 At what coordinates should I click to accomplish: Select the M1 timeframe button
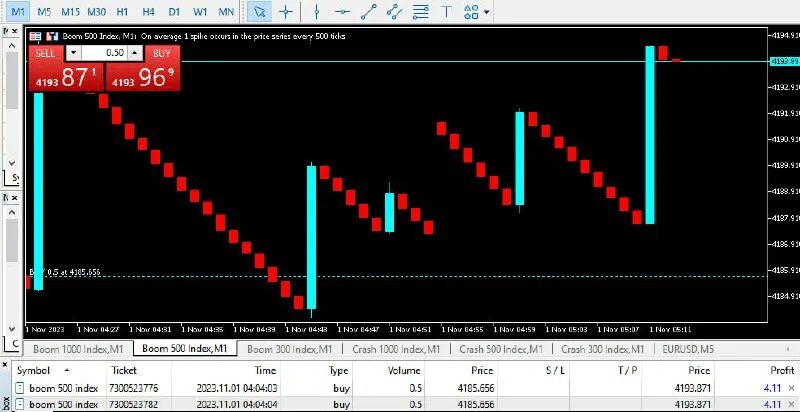pyautogui.click(x=17, y=12)
